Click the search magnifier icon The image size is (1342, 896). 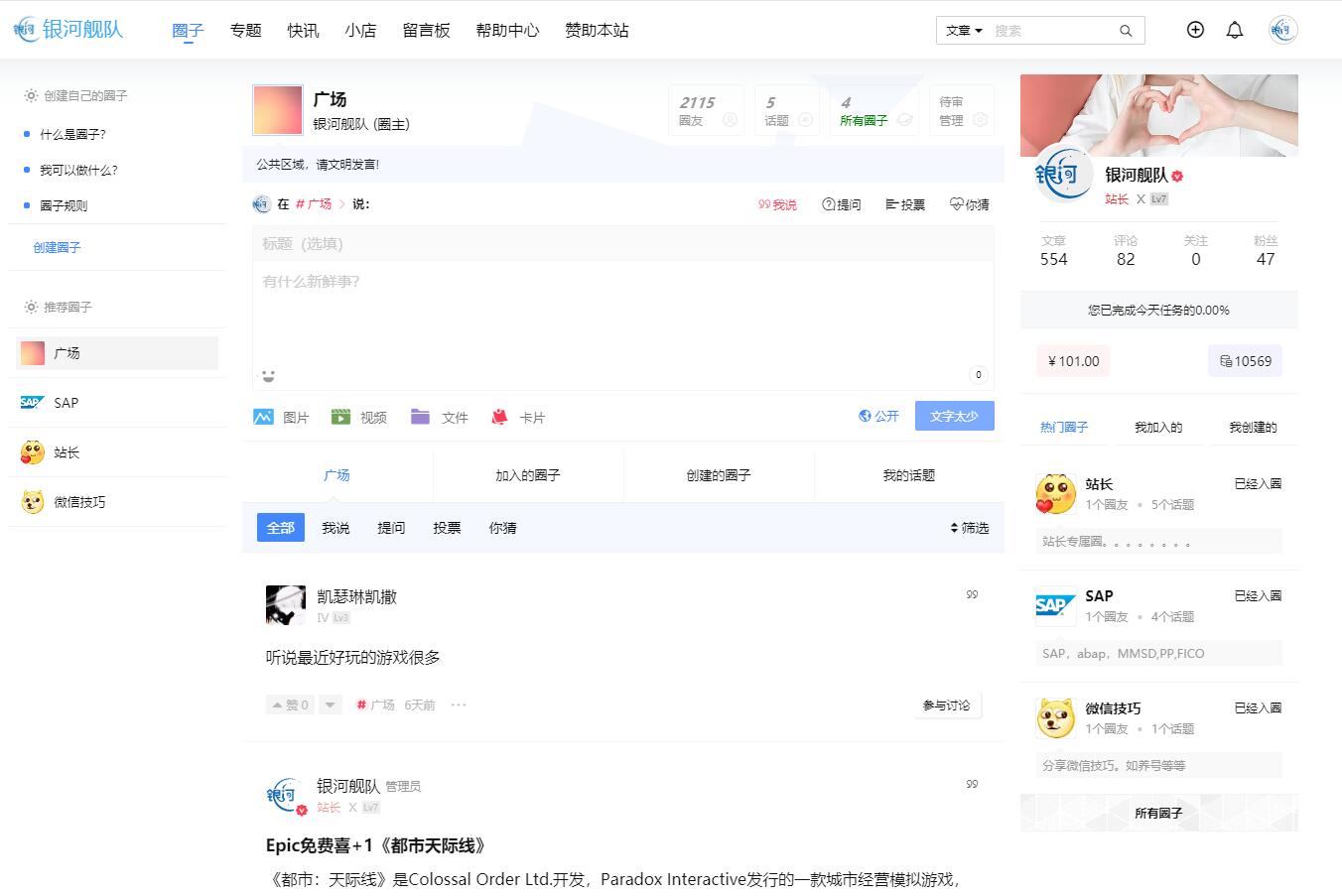1126,31
